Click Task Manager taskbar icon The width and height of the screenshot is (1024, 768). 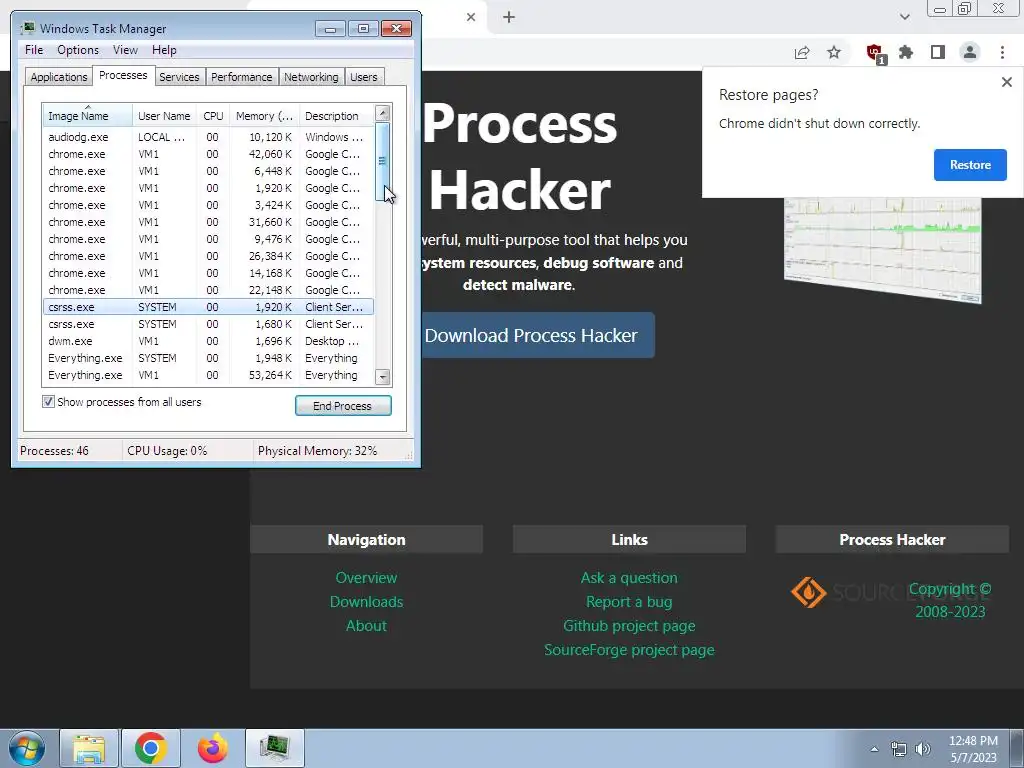point(275,748)
